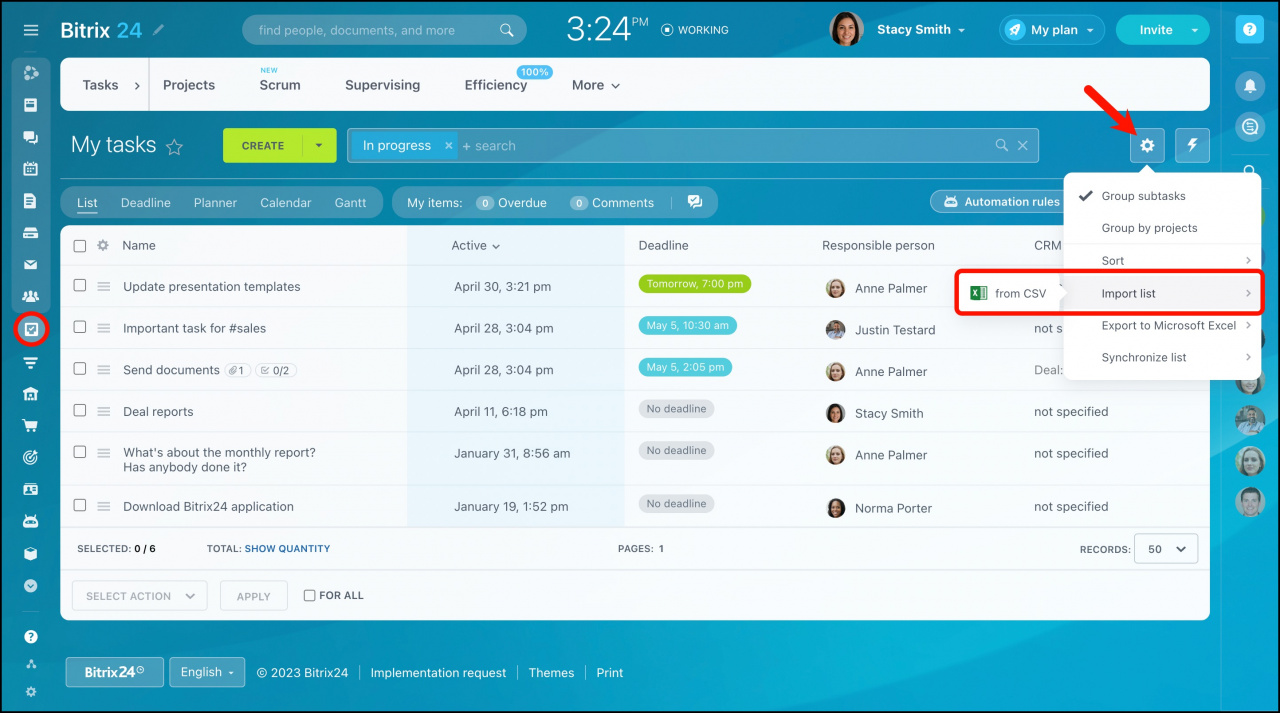This screenshot has height=713, width=1280.
Task: Open the chat icon in left sidebar
Action: [31, 137]
